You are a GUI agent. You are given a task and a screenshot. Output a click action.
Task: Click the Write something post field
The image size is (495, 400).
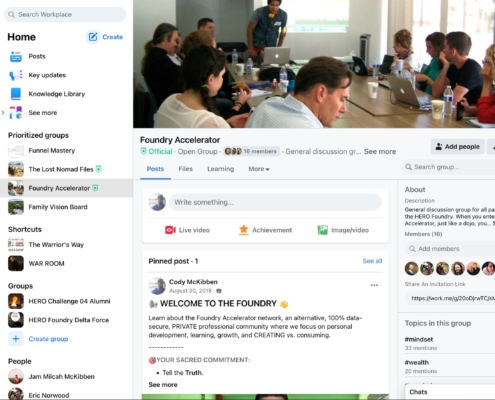pos(275,202)
